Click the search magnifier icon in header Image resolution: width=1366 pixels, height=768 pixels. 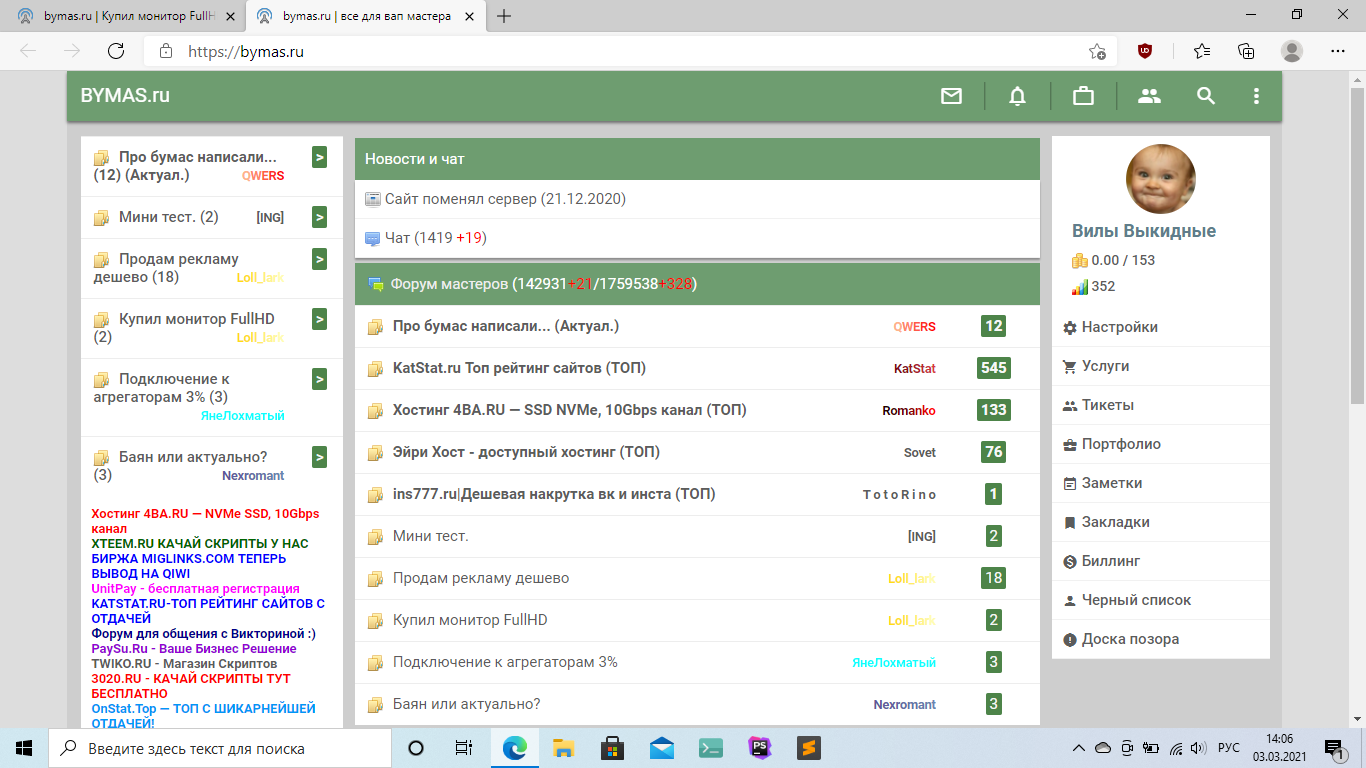(x=1206, y=96)
